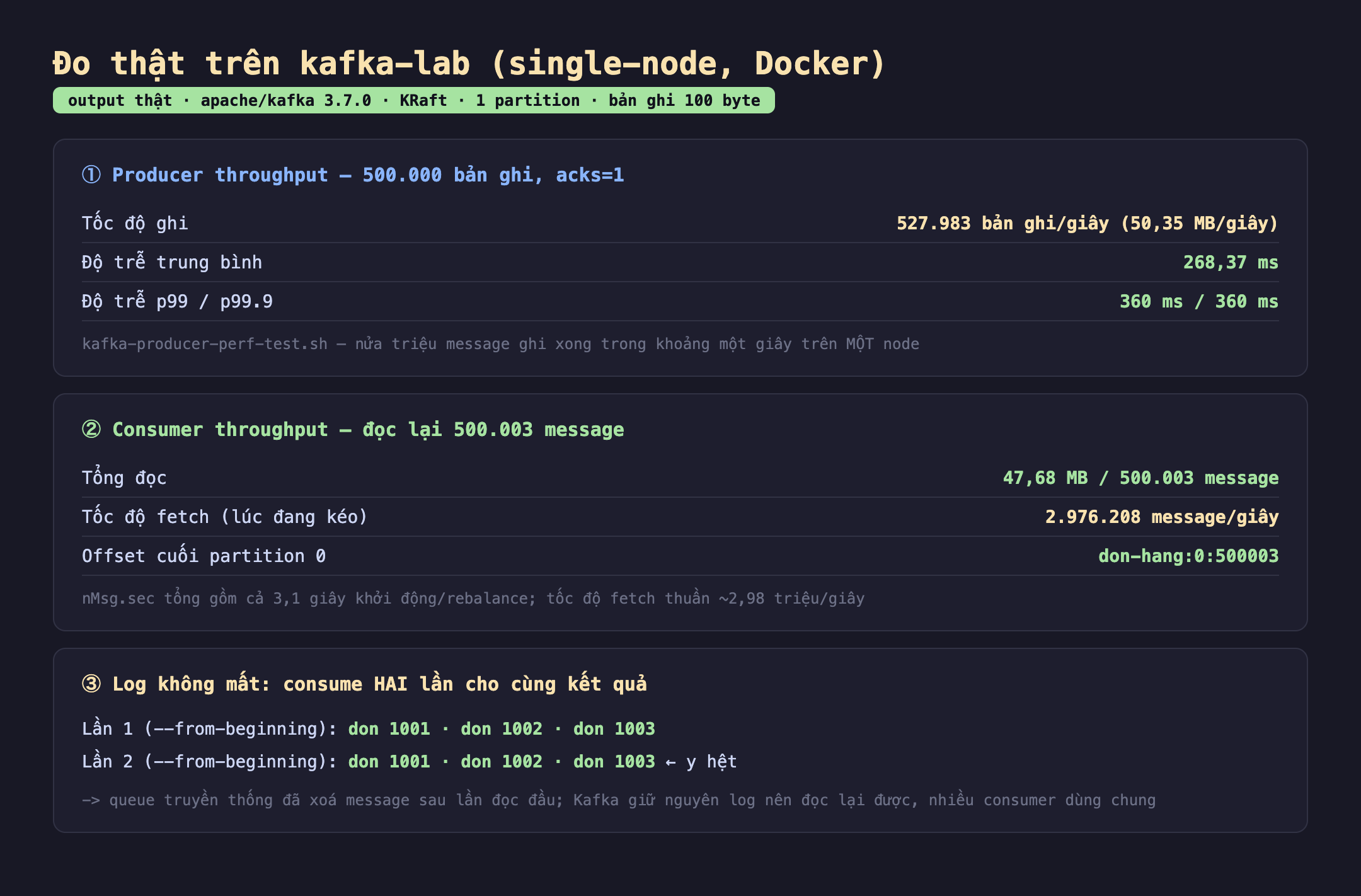Select the 'Log không mất: consume HAI lần' heading
Image resolution: width=1361 pixels, height=896 pixels.
379,684
